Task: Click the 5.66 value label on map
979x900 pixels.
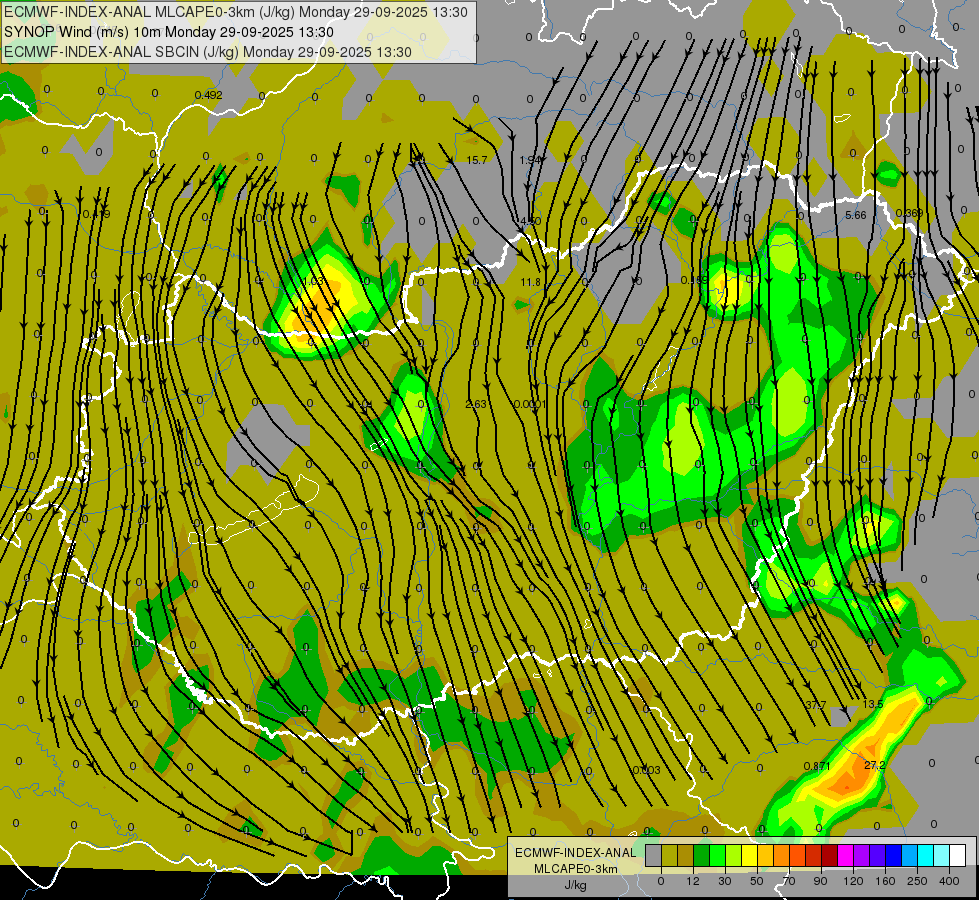Action: point(855,215)
